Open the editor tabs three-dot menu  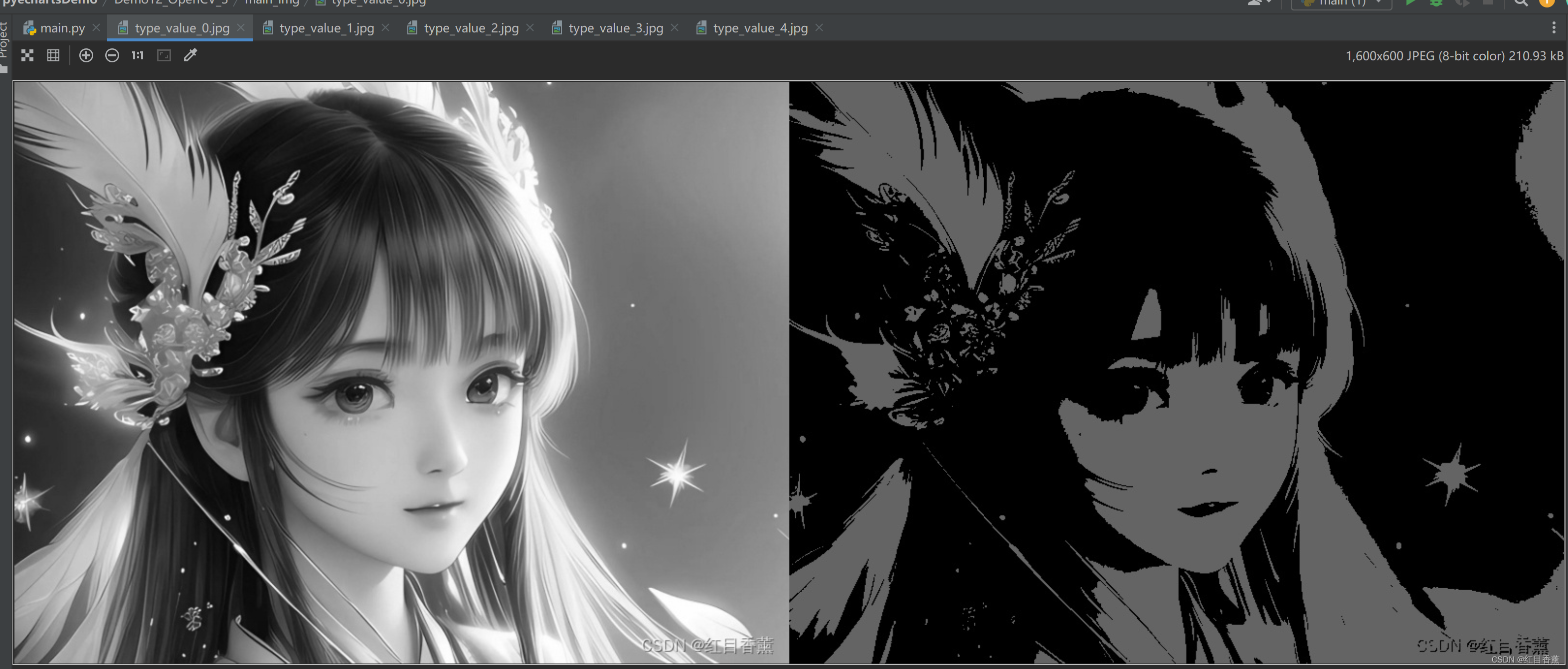1554,28
